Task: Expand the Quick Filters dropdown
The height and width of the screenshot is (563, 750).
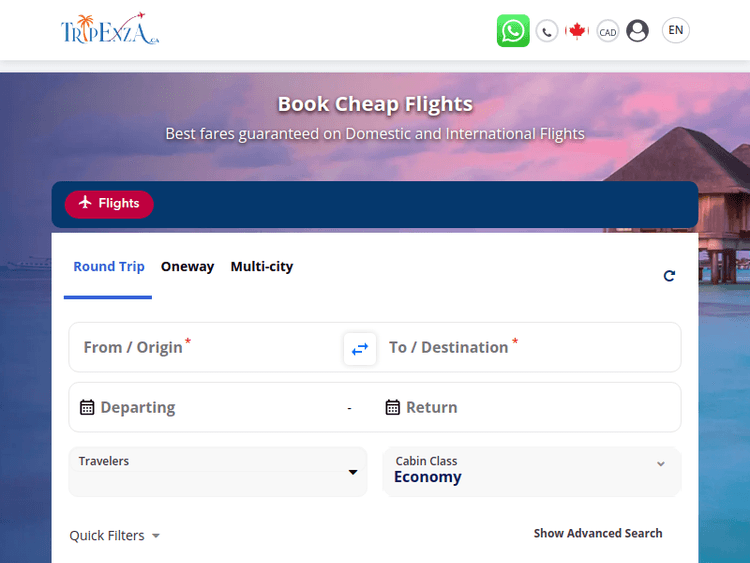Action: pos(114,536)
